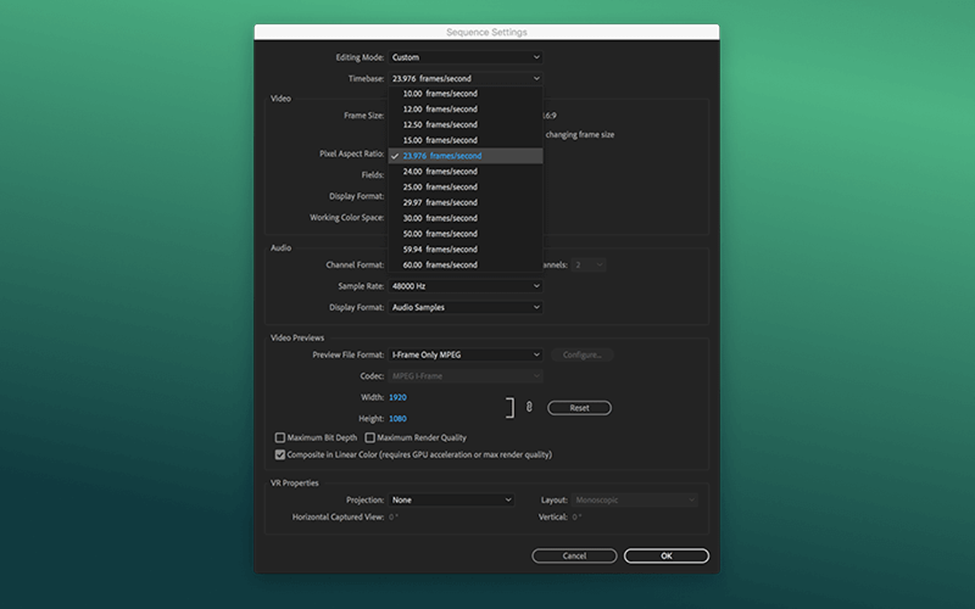The width and height of the screenshot is (975, 609).
Task: Select 30.00 frames/second option
Action: [x=466, y=218]
